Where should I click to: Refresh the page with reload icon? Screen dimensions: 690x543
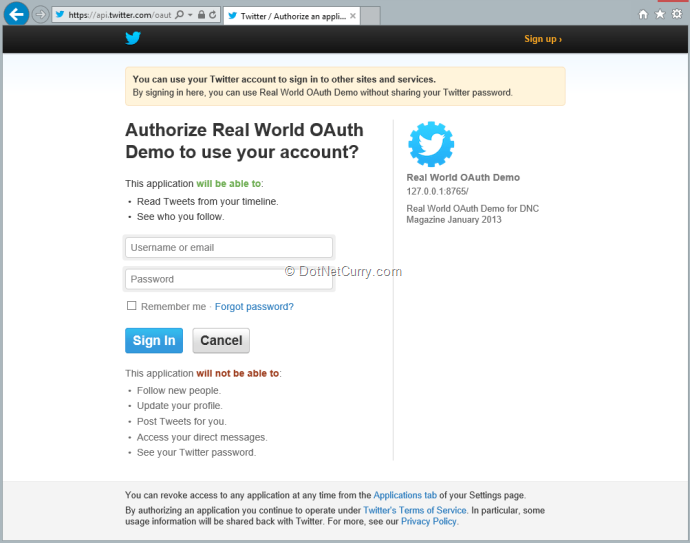point(213,15)
